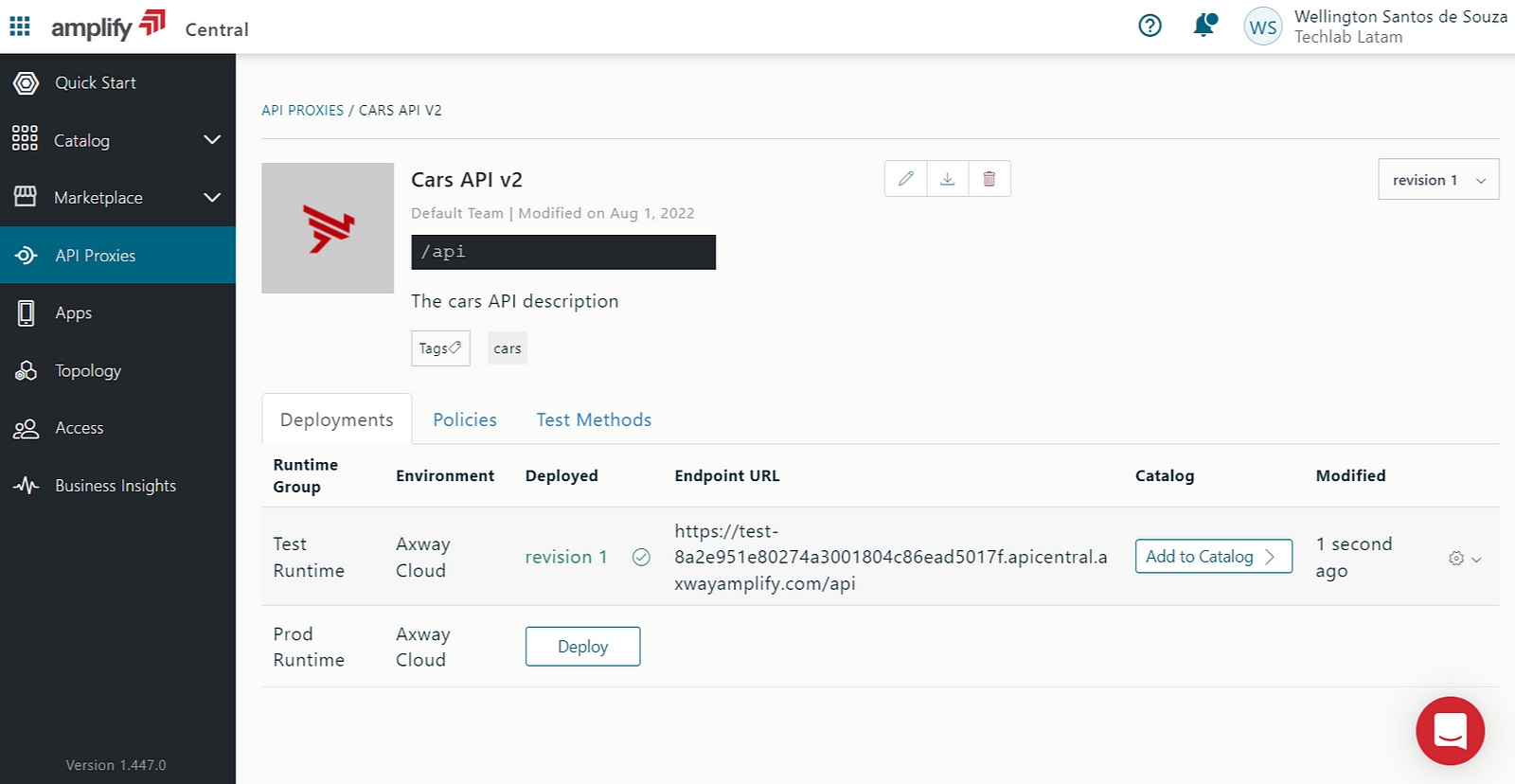
Task: Edit the API proxy with pencil icon
Action: tap(905, 179)
